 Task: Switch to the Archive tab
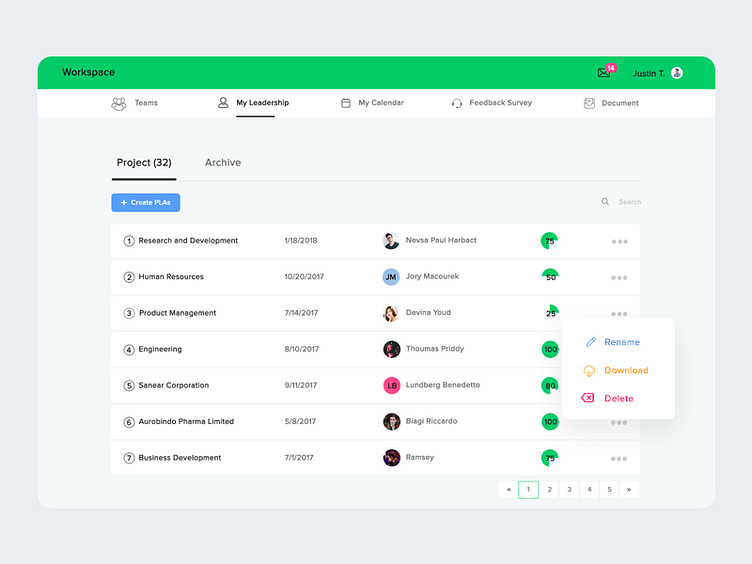(x=223, y=163)
